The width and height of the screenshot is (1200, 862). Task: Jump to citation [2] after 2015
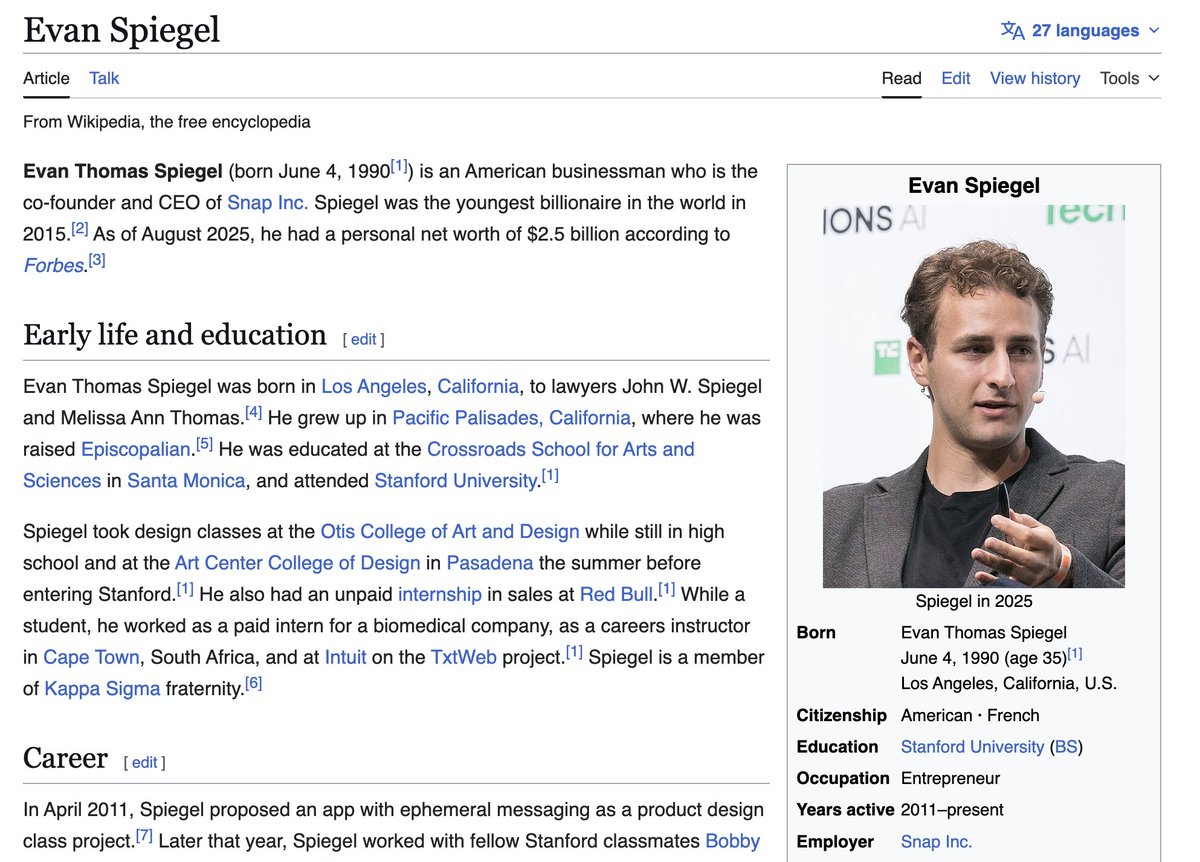(x=79, y=229)
